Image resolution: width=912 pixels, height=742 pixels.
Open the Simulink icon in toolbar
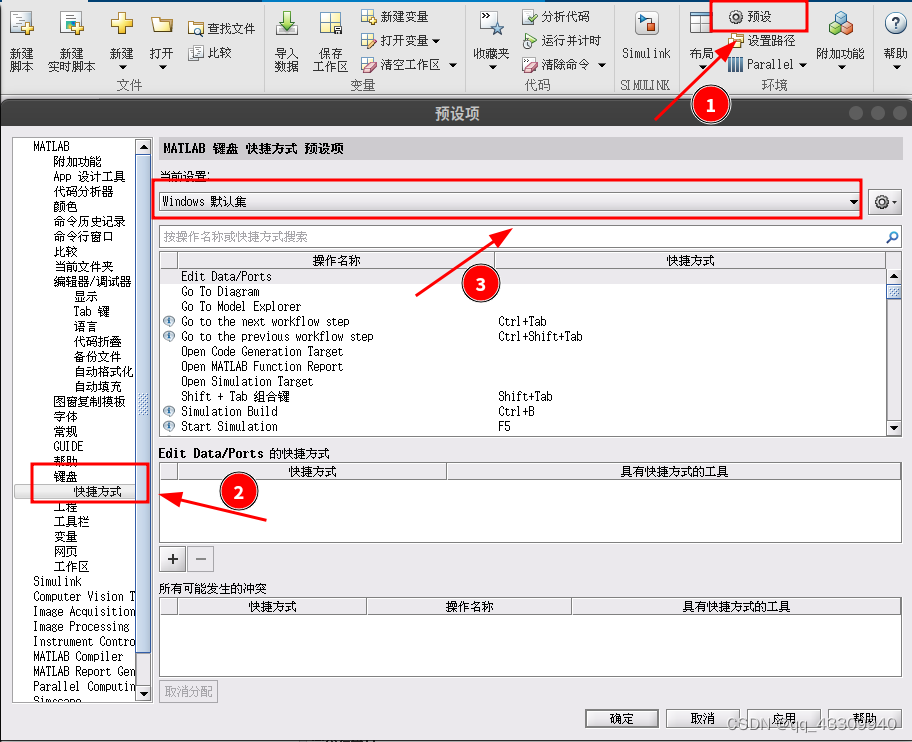tap(646, 25)
